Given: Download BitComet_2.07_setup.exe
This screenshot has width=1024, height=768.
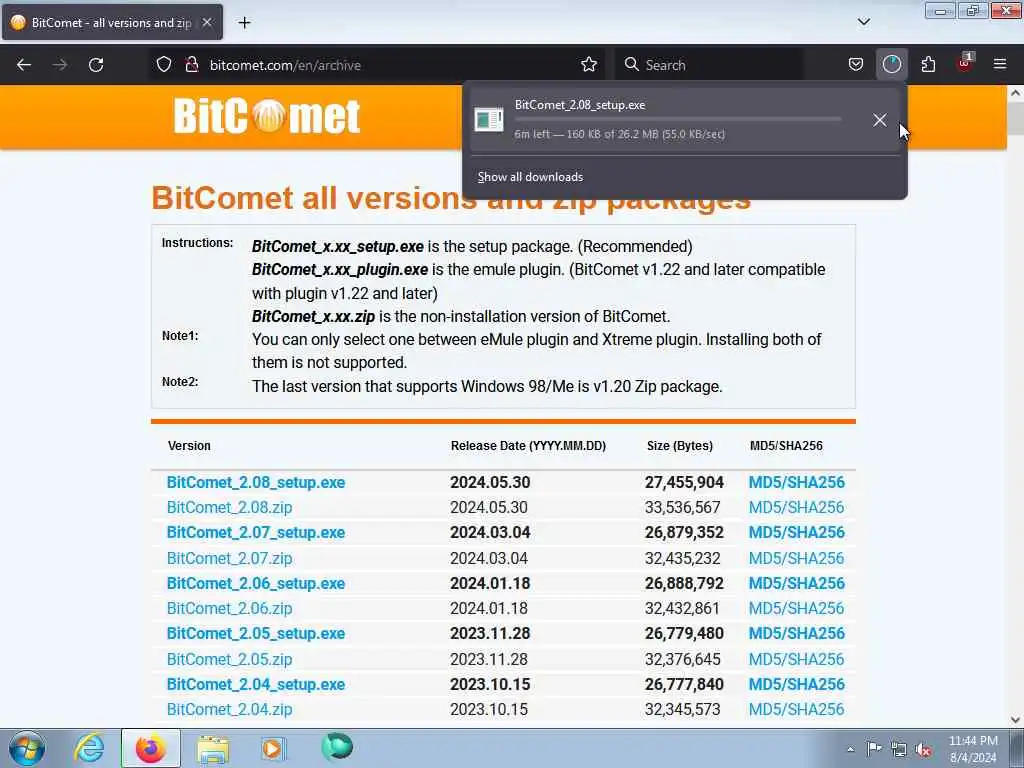Looking at the screenshot, I should (256, 533).
